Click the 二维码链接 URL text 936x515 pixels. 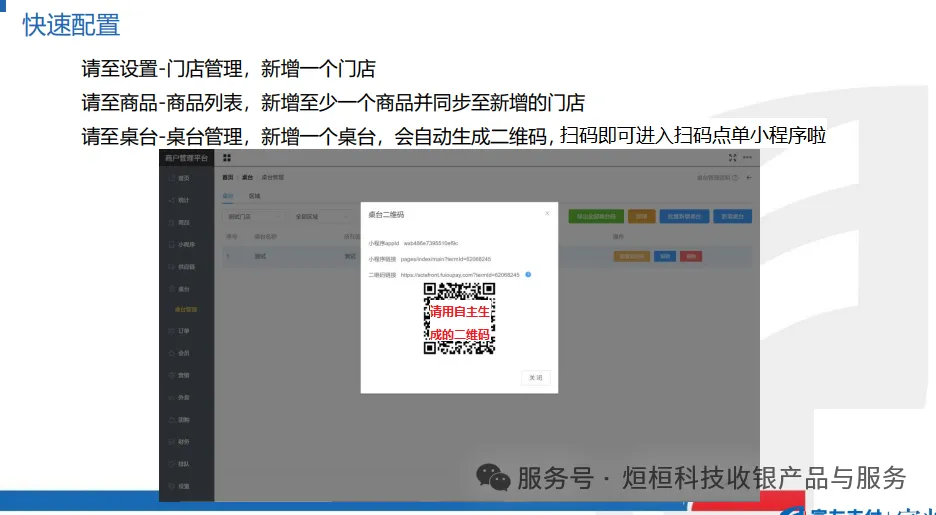[x=460, y=275]
